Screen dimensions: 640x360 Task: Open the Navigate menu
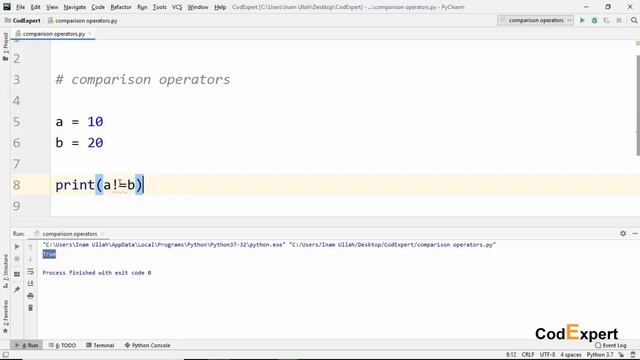[75, 7]
